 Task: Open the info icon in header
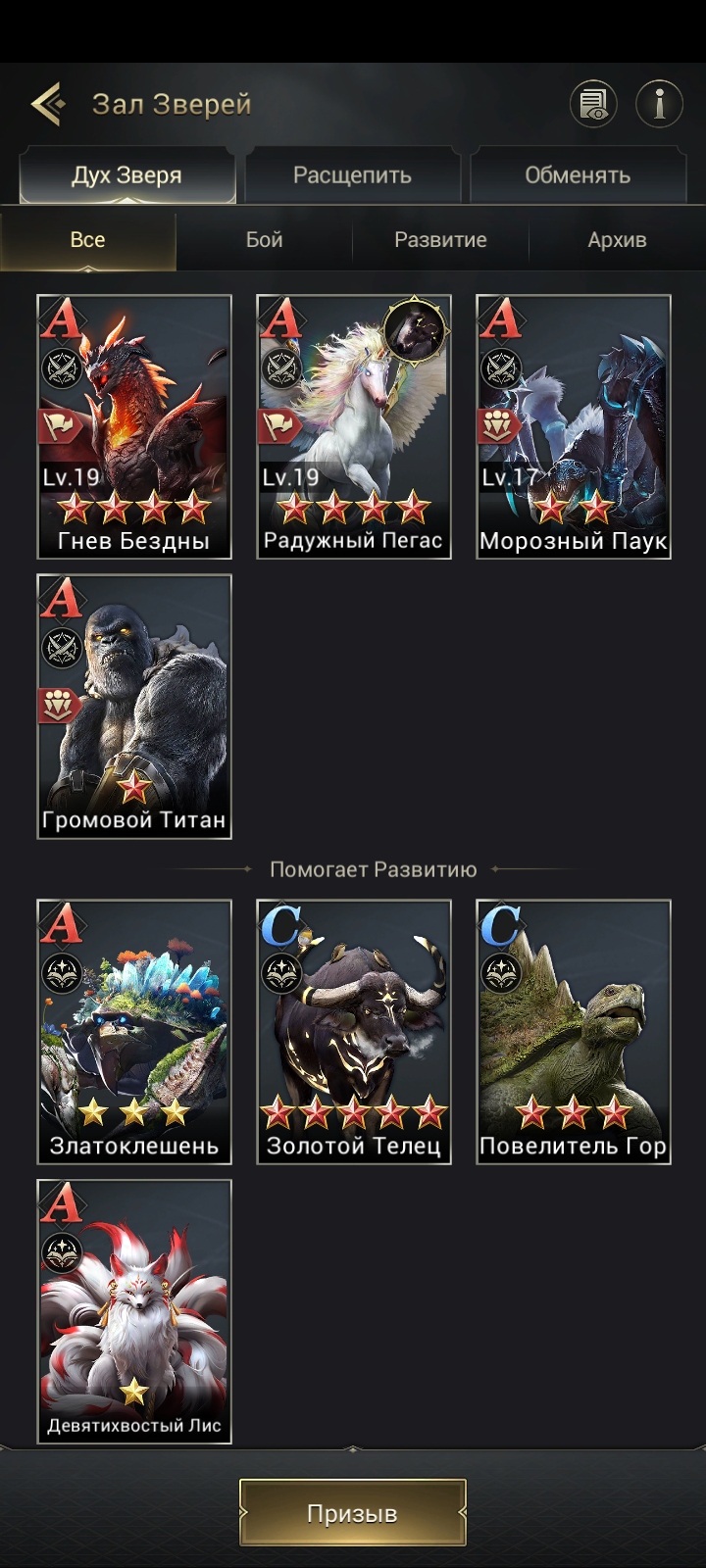pyautogui.click(x=659, y=103)
